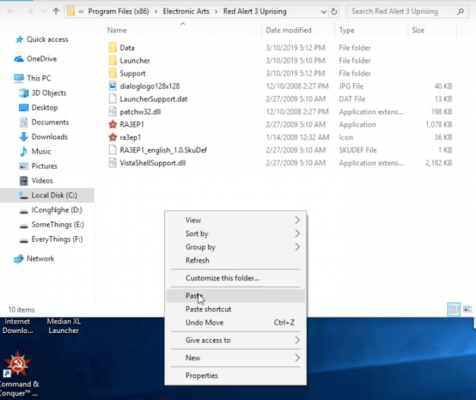Click the Median XL Launcher desktop label

click(64, 326)
